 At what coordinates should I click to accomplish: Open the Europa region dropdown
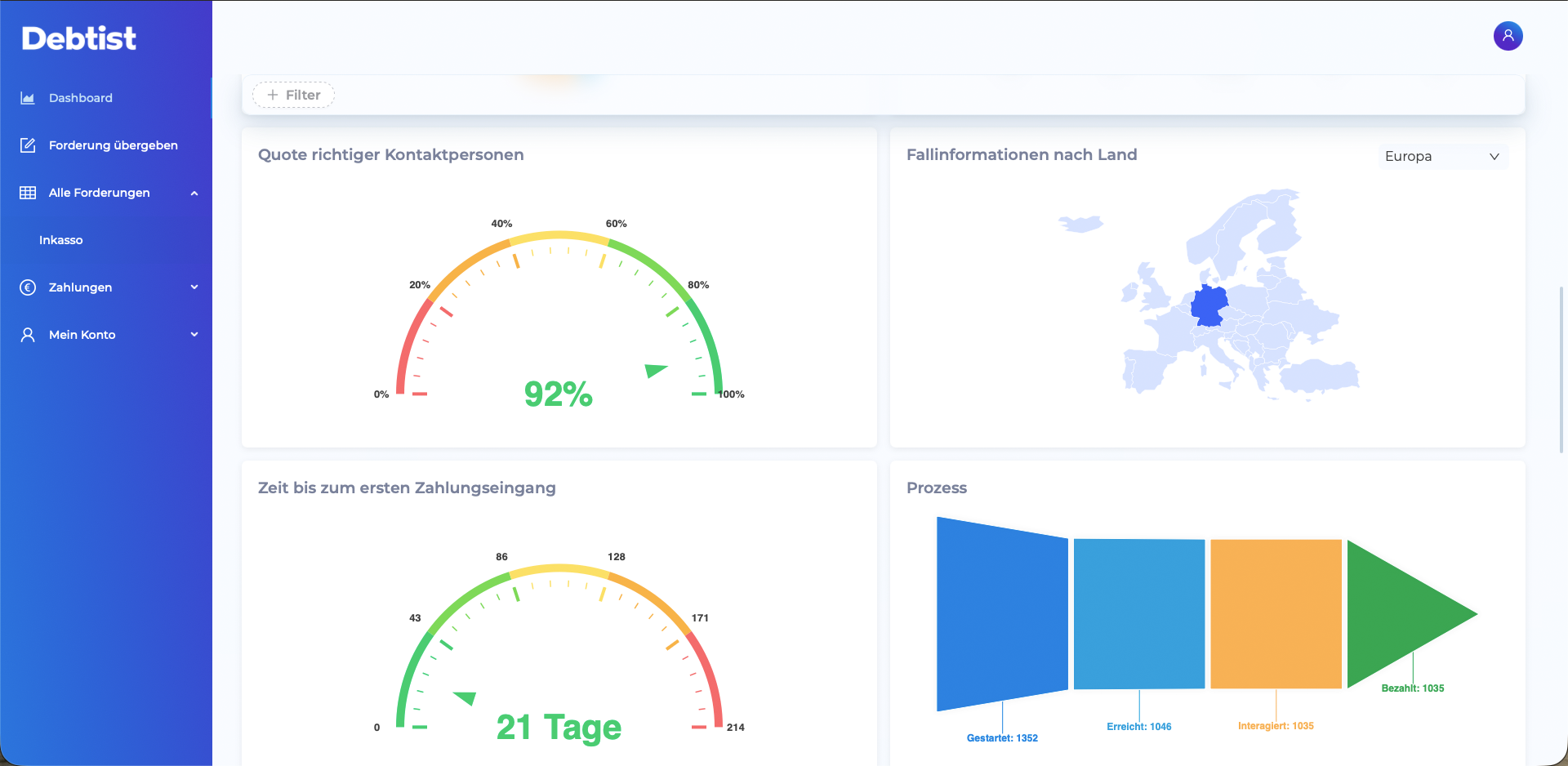1443,156
